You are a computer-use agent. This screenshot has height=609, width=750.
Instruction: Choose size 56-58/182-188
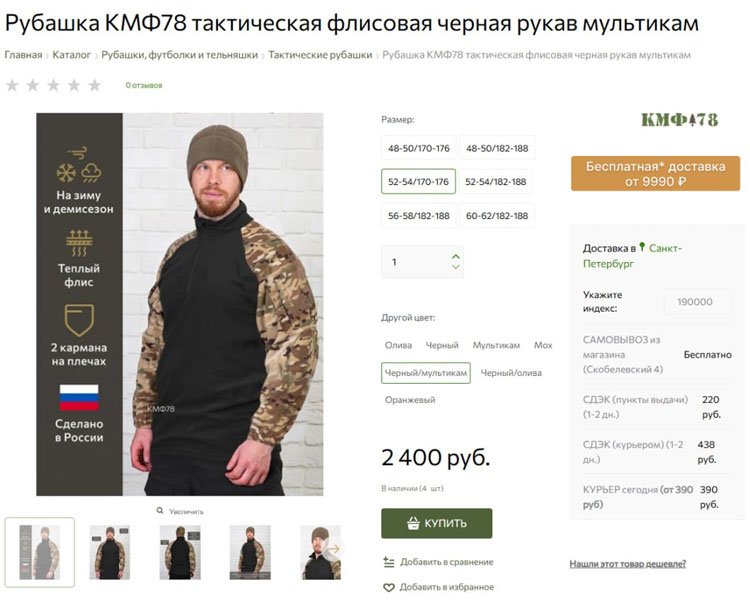(x=419, y=216)
